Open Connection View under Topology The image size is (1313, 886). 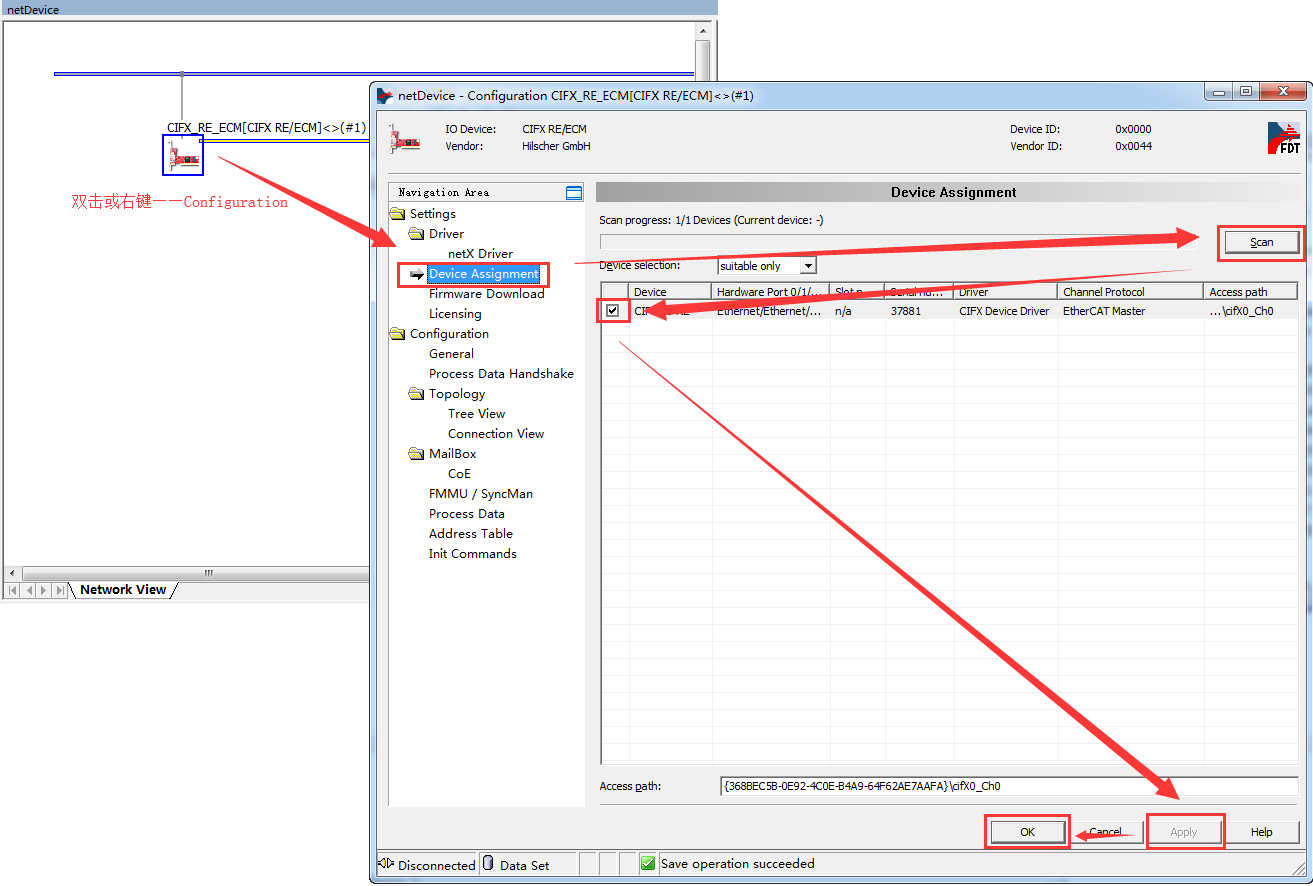[496, 433]
